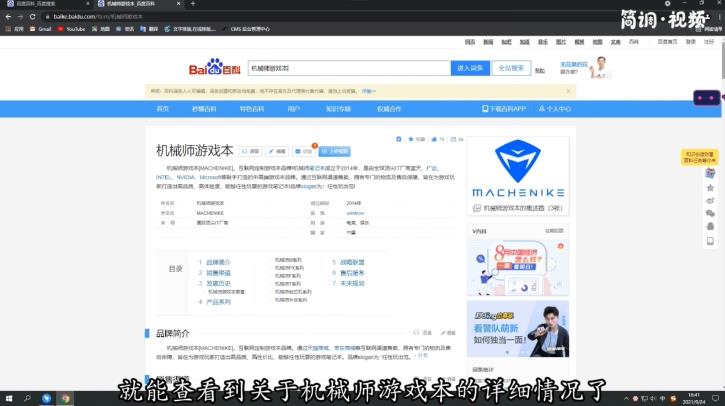The image size is (725, 406).
Task: Click the Windows Start button
Action: point(7,398)
